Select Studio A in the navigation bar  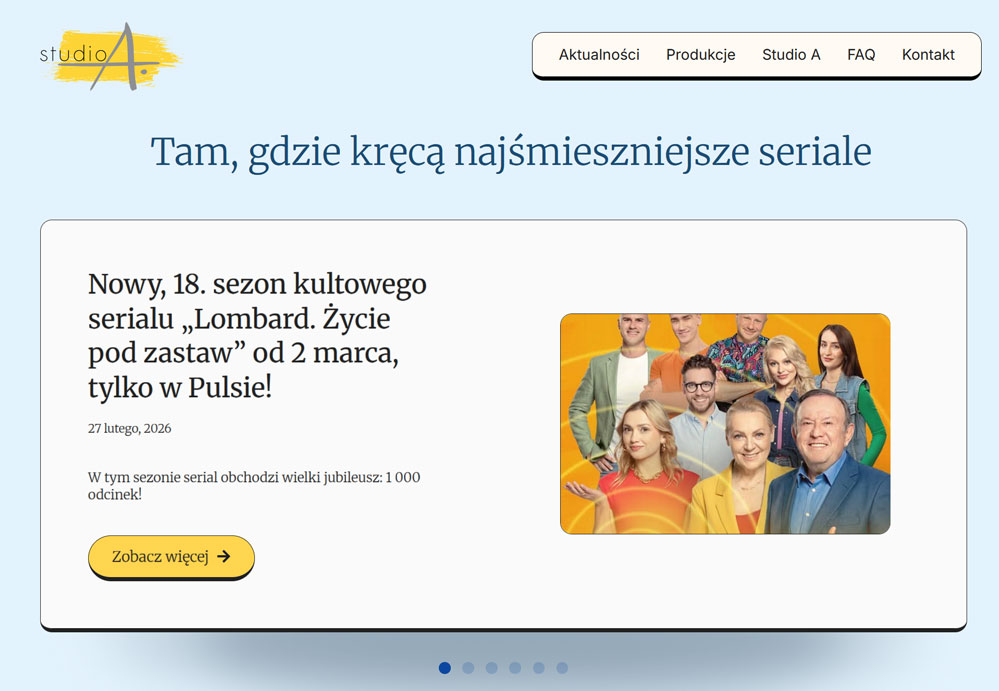[x=791, y=55]
